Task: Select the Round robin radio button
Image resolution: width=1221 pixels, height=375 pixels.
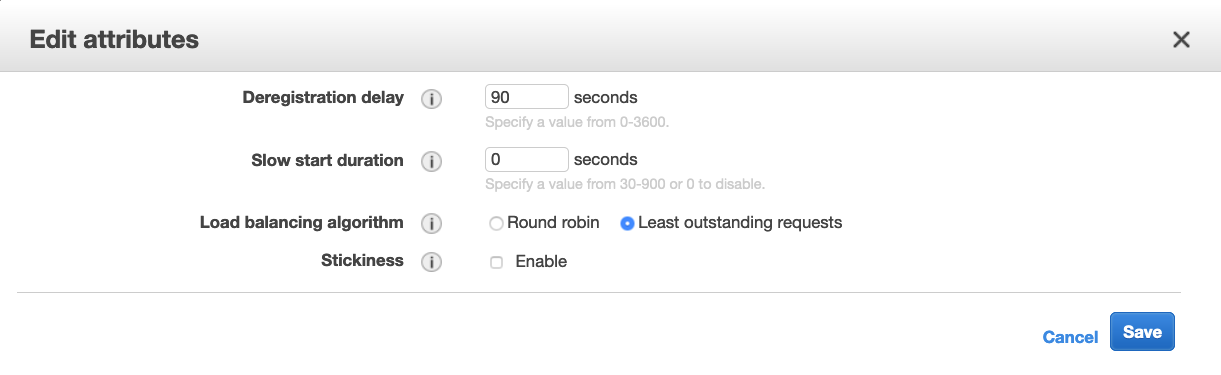Action: 496,224
